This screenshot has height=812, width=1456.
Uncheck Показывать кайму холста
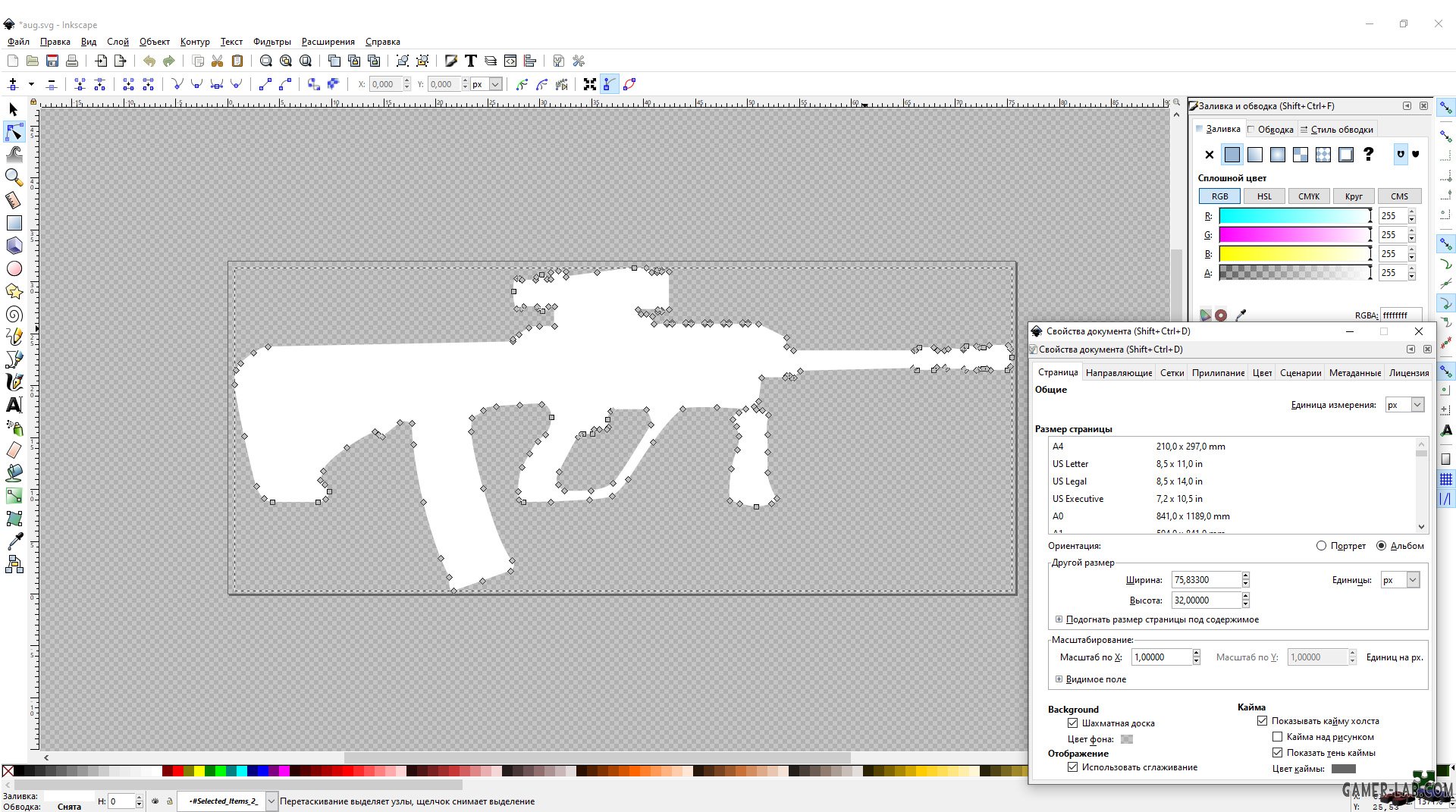point(1263,720)
